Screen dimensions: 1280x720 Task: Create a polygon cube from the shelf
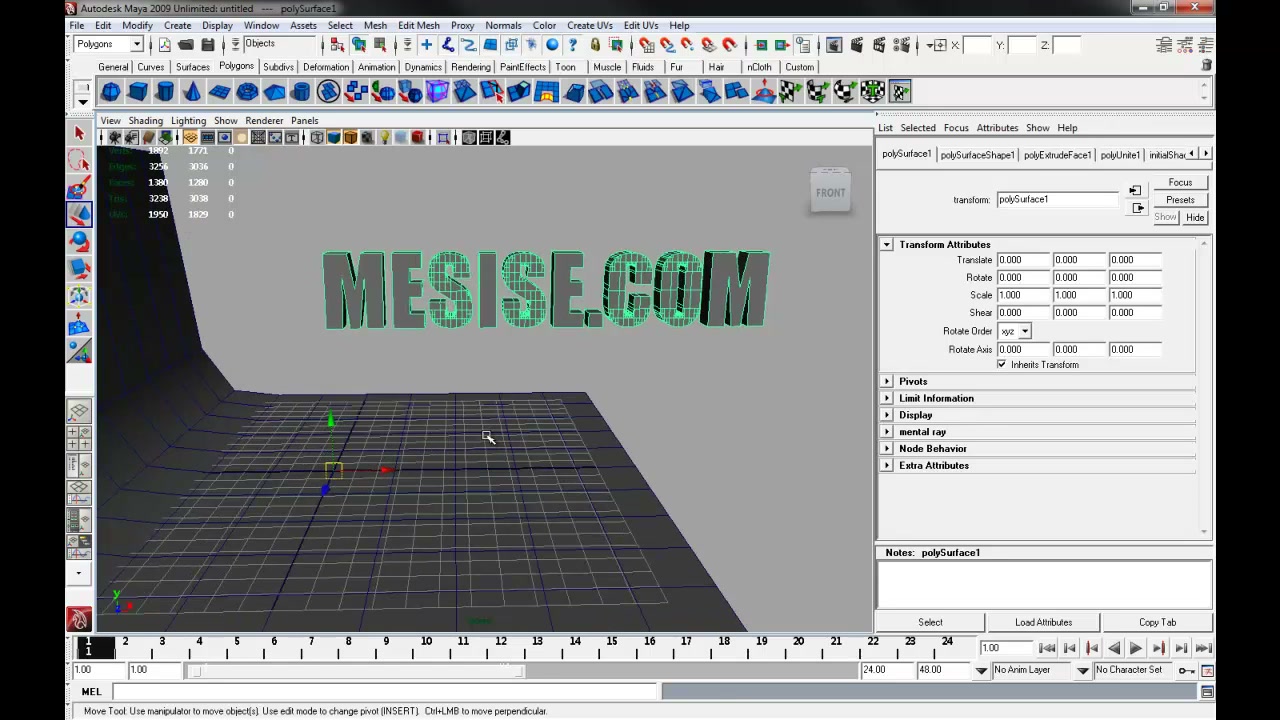(138, 92)
